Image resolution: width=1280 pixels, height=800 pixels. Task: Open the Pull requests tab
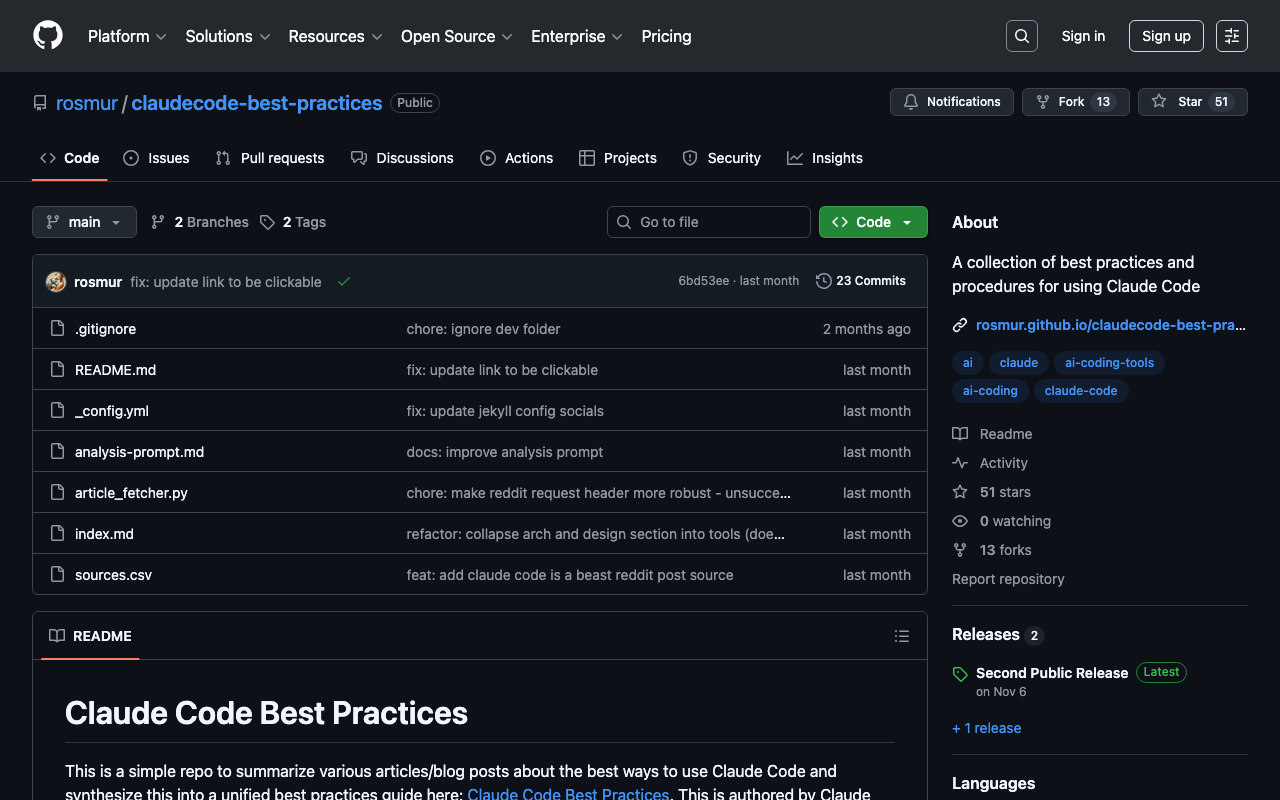pyautogui.click(x=270, y=158)
